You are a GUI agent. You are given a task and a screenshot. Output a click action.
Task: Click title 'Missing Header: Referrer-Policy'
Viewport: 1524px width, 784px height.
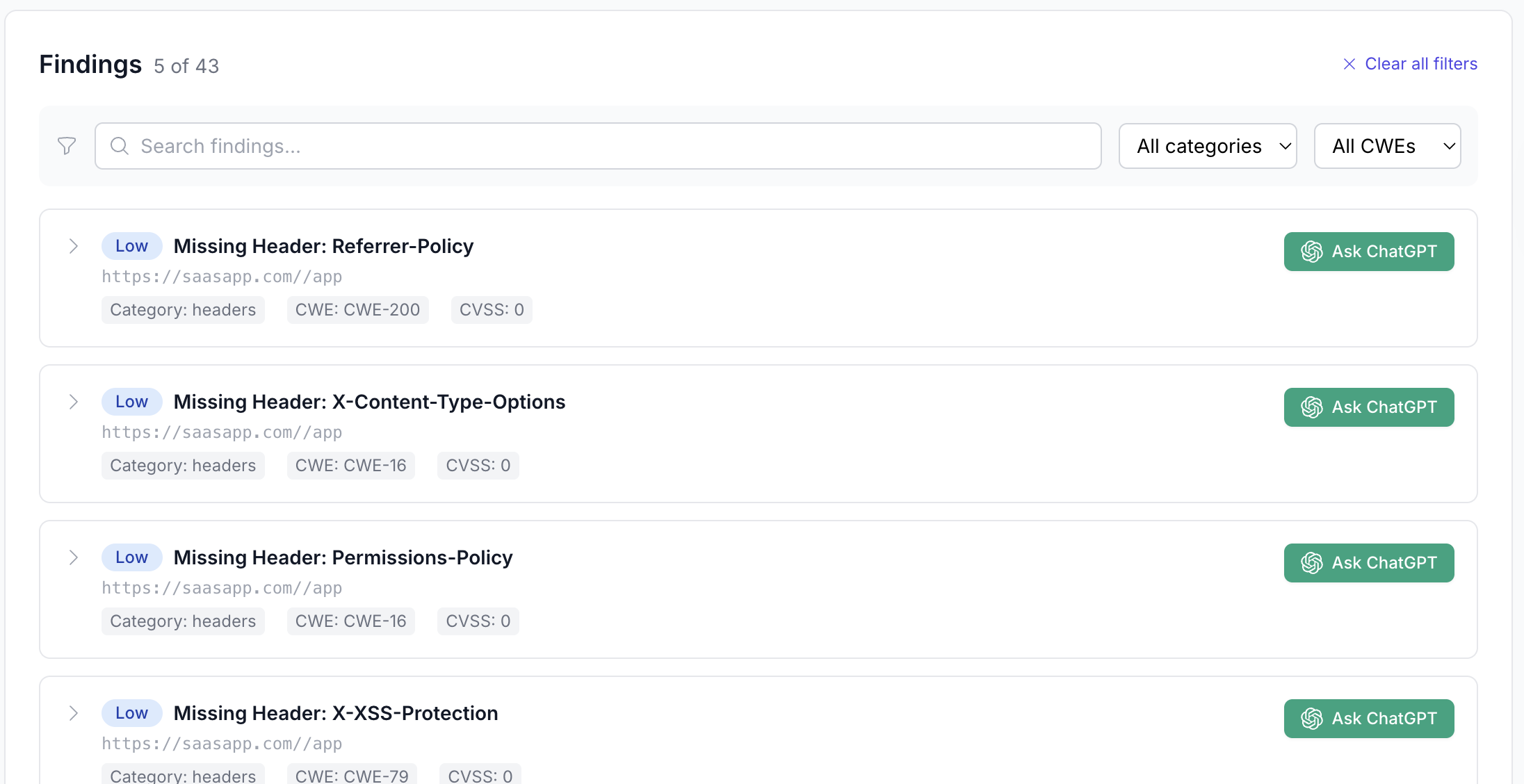click(323, 246)
